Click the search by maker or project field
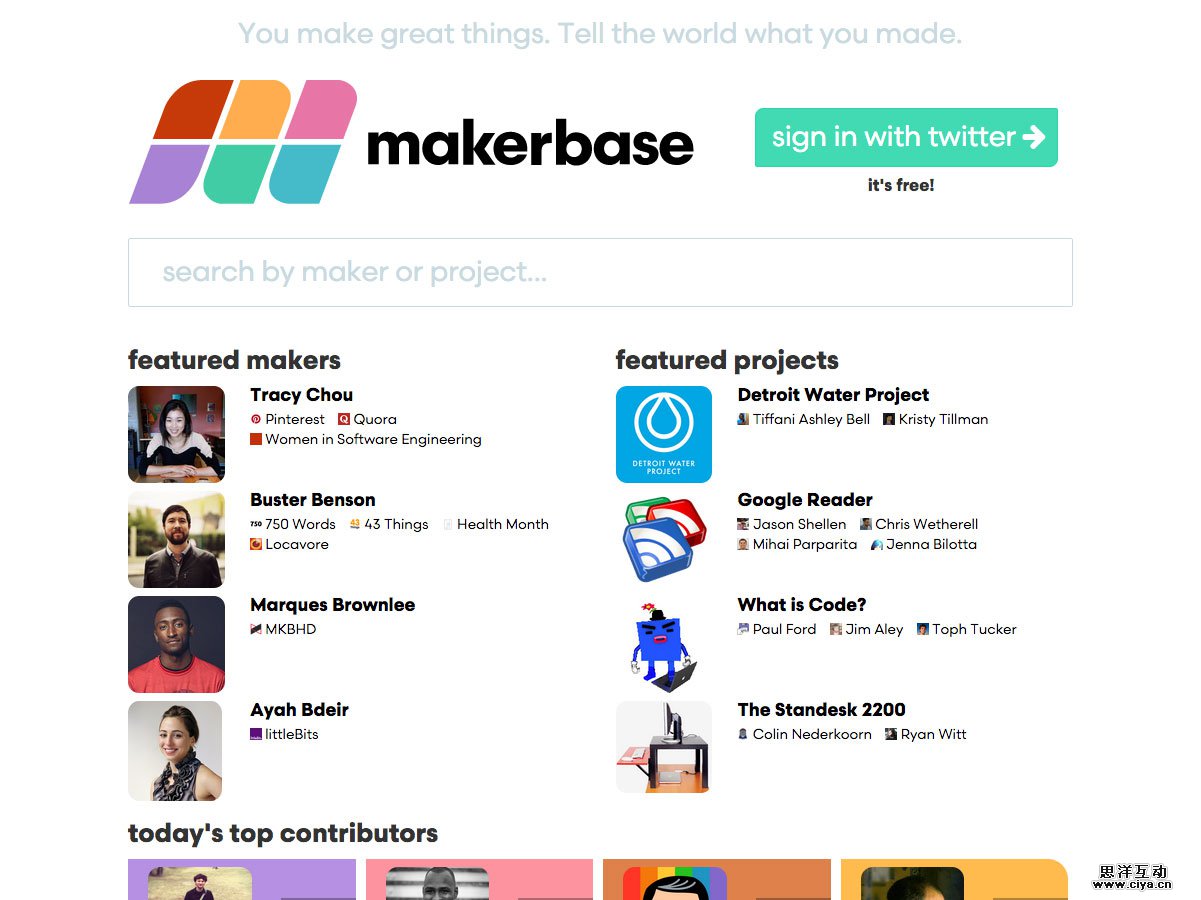This screenshot has width=1201, height=900. click(600, 272)
